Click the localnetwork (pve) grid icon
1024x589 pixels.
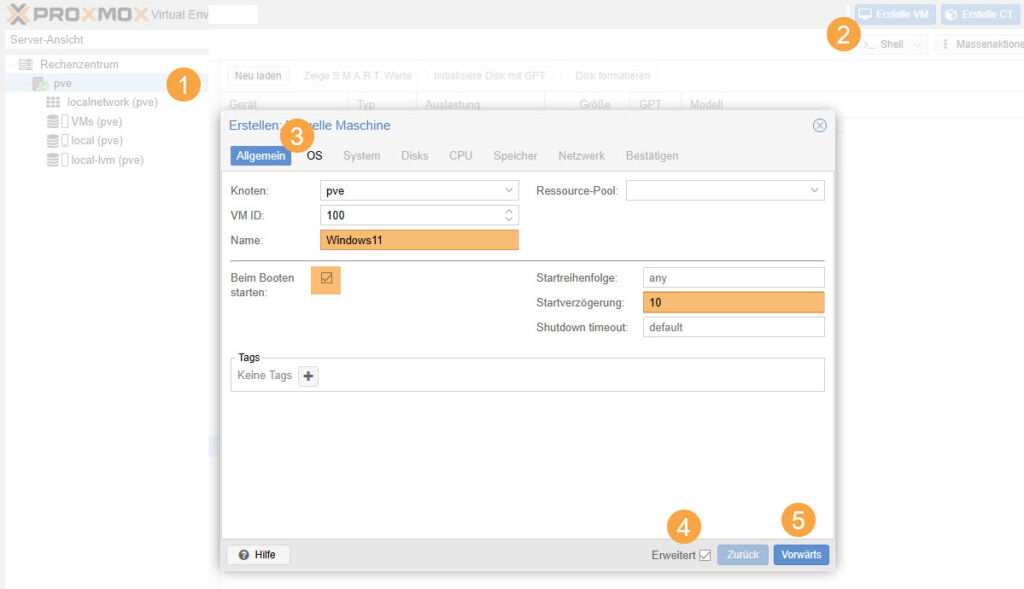point(53,102)
